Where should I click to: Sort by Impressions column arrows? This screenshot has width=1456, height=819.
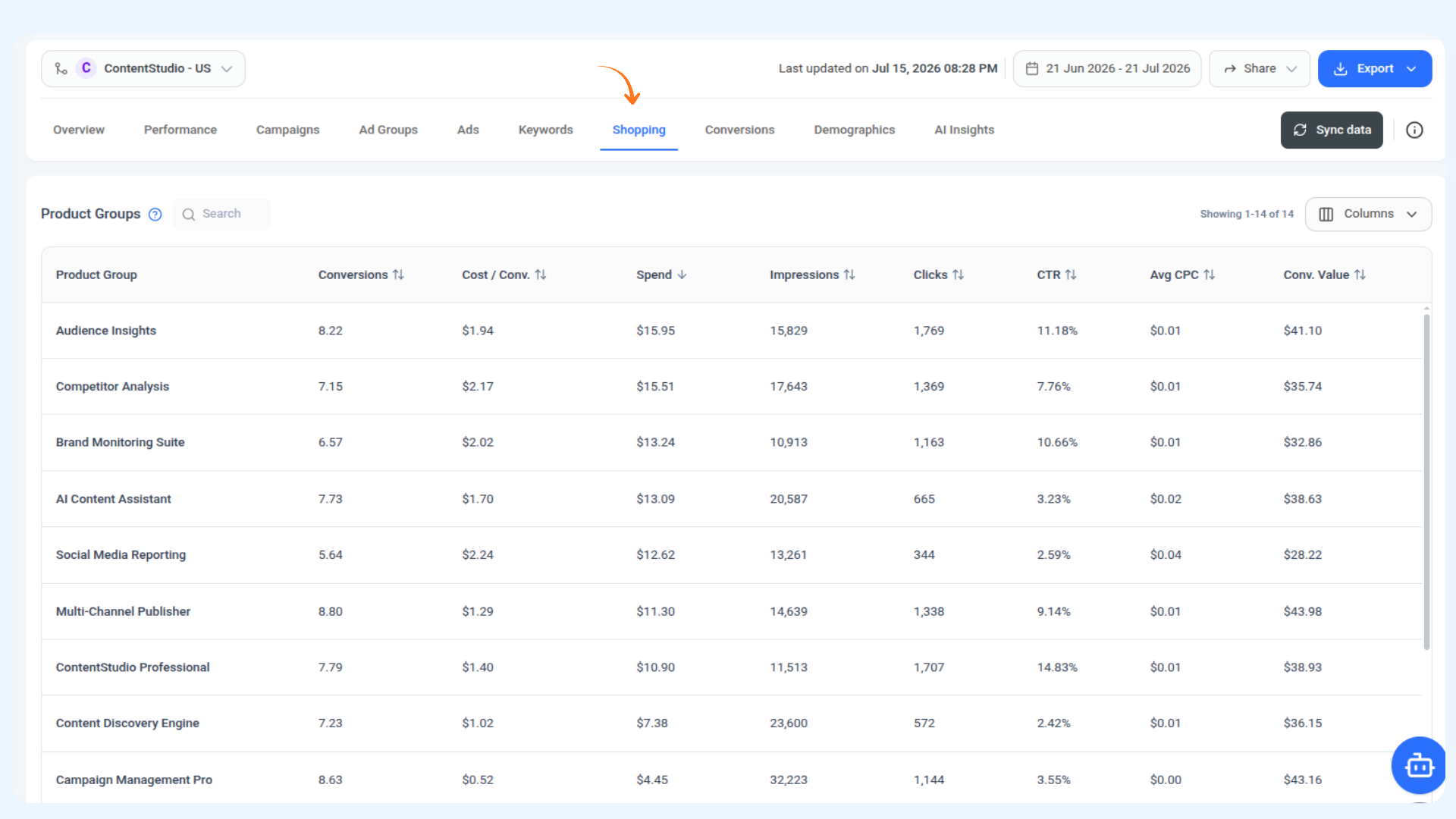849,275
